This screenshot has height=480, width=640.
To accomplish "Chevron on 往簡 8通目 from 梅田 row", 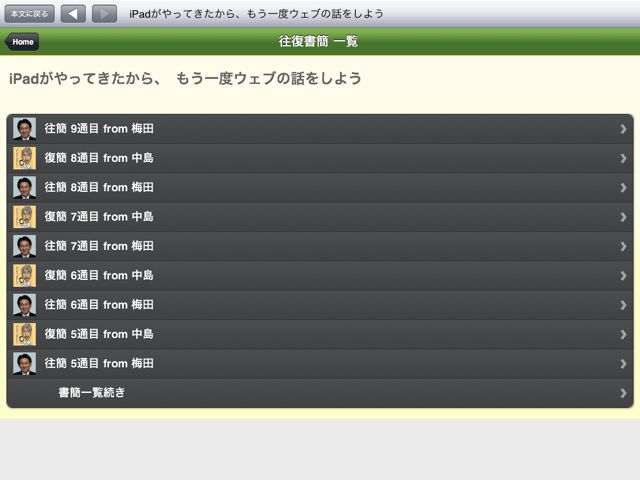I will pos(623,188).
